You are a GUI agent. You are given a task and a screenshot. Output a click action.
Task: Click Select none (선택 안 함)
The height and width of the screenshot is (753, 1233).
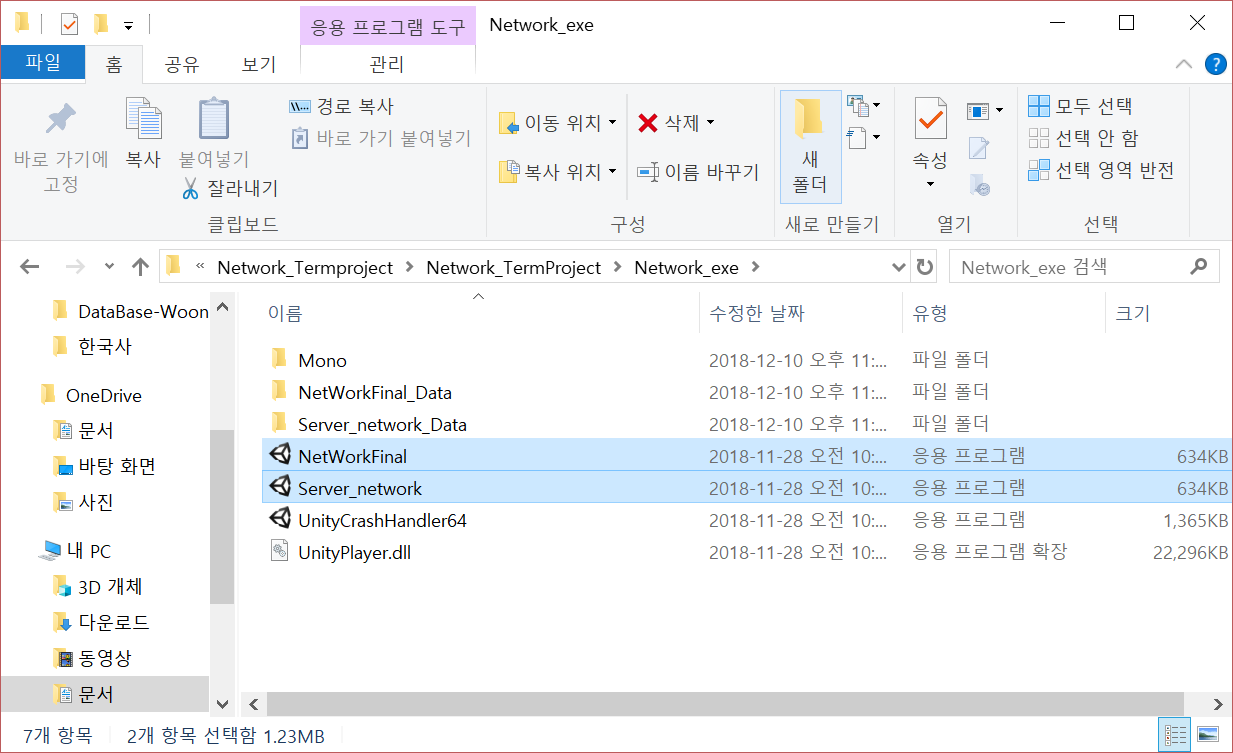point(1083,138)
